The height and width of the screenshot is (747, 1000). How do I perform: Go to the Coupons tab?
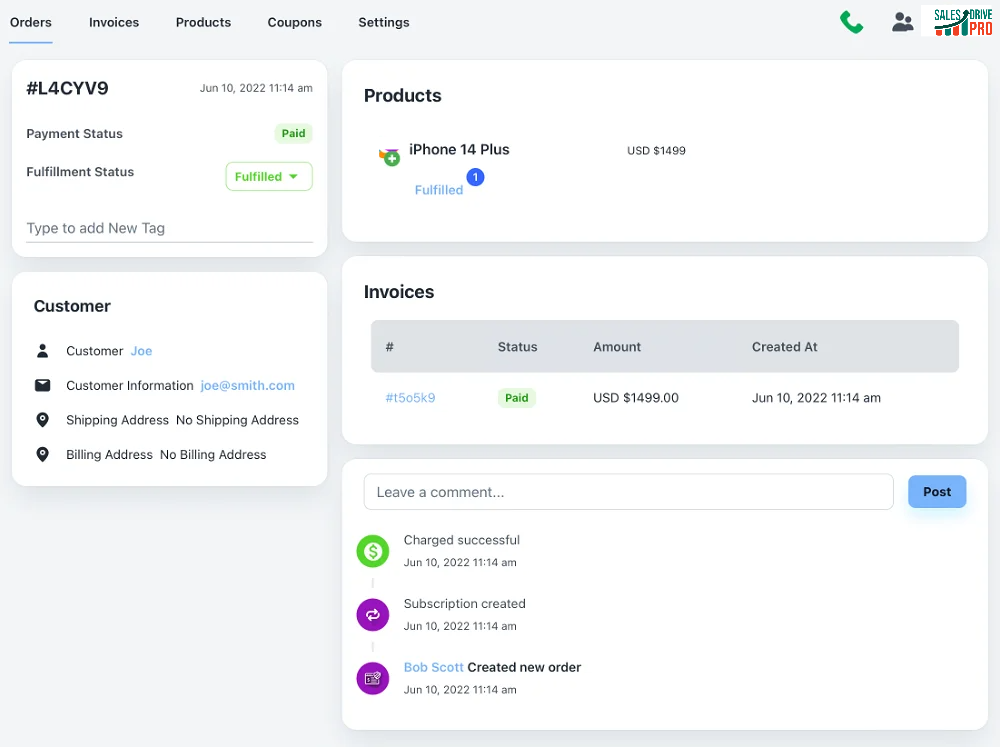coord(294,22)
